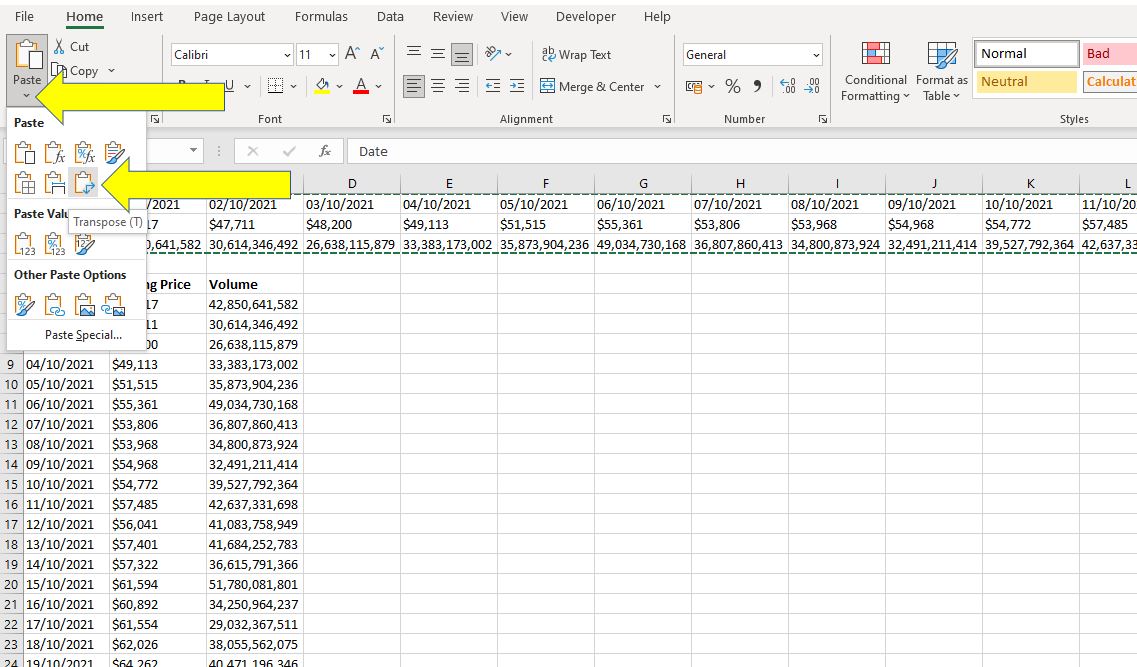The image size is (1137, 667).
Task: Apply the Percent Style number format
Action: (732, 86)
